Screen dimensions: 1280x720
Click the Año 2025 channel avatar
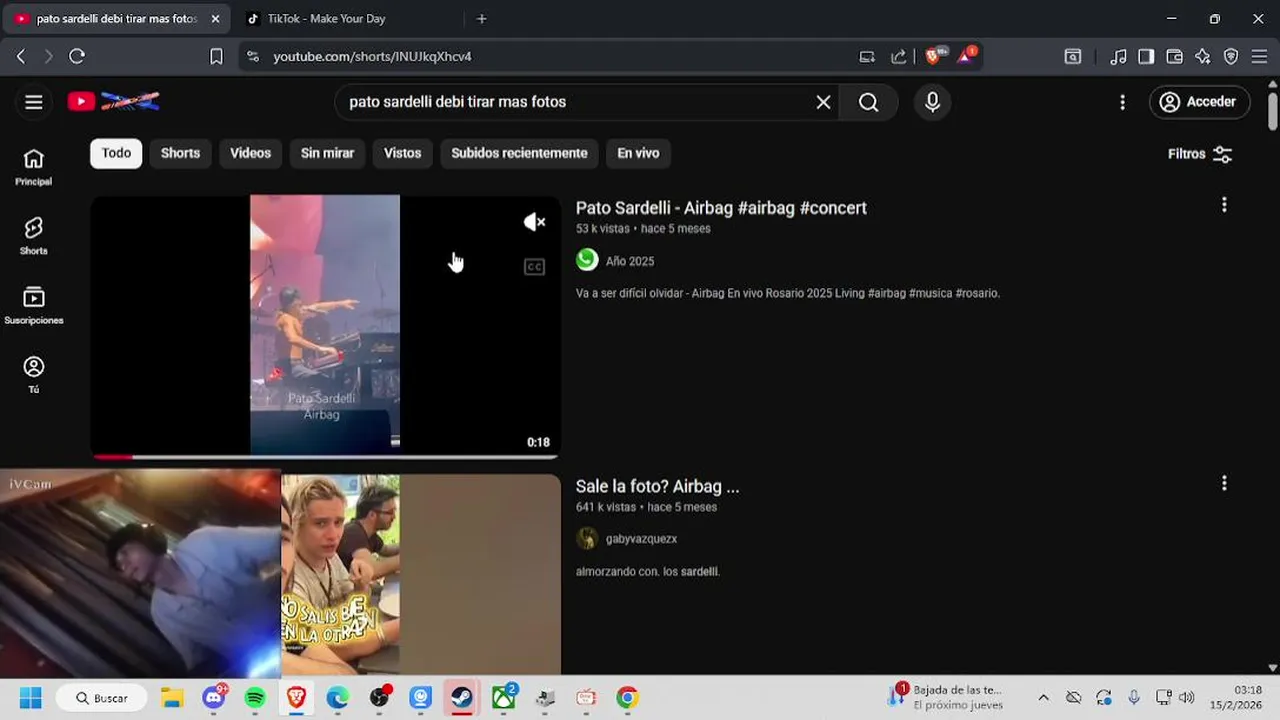[587, 260]
